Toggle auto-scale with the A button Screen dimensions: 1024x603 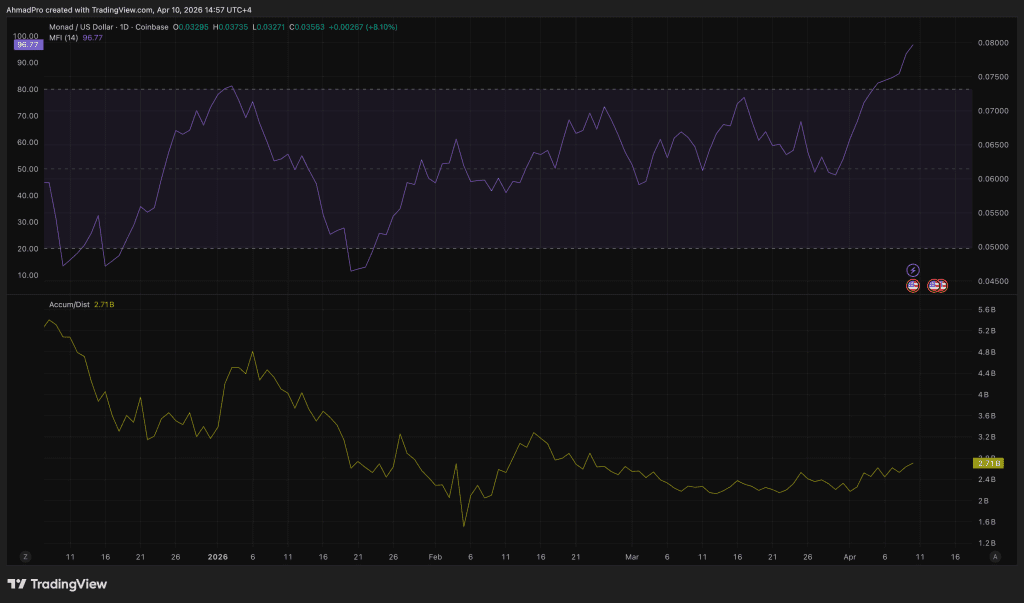995,555
